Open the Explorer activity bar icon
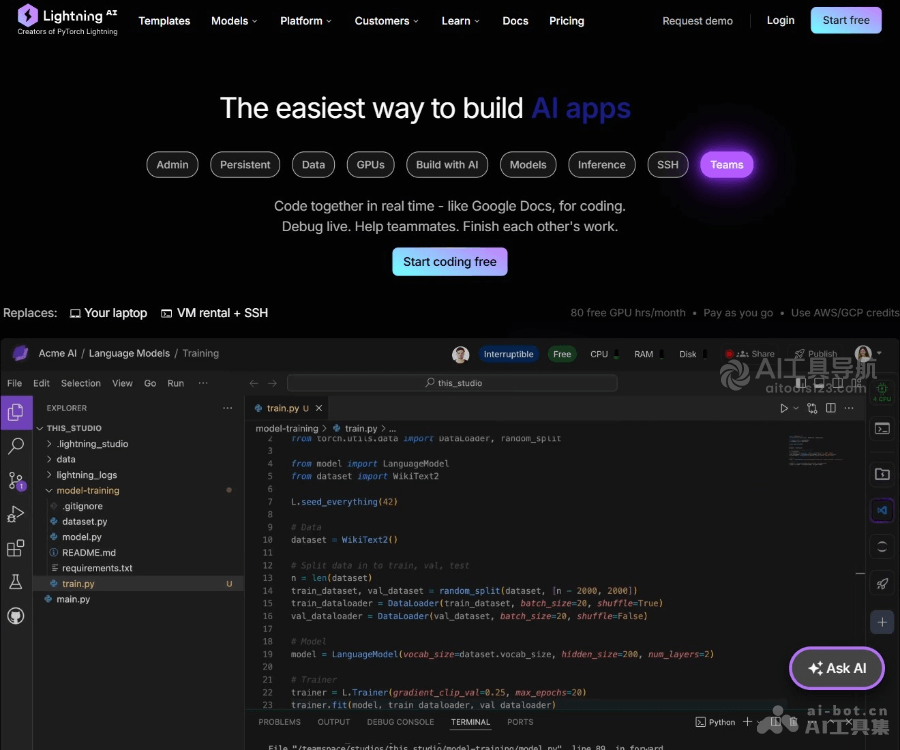The height and width of the screenshot is (750, 900). click(16, 412)
